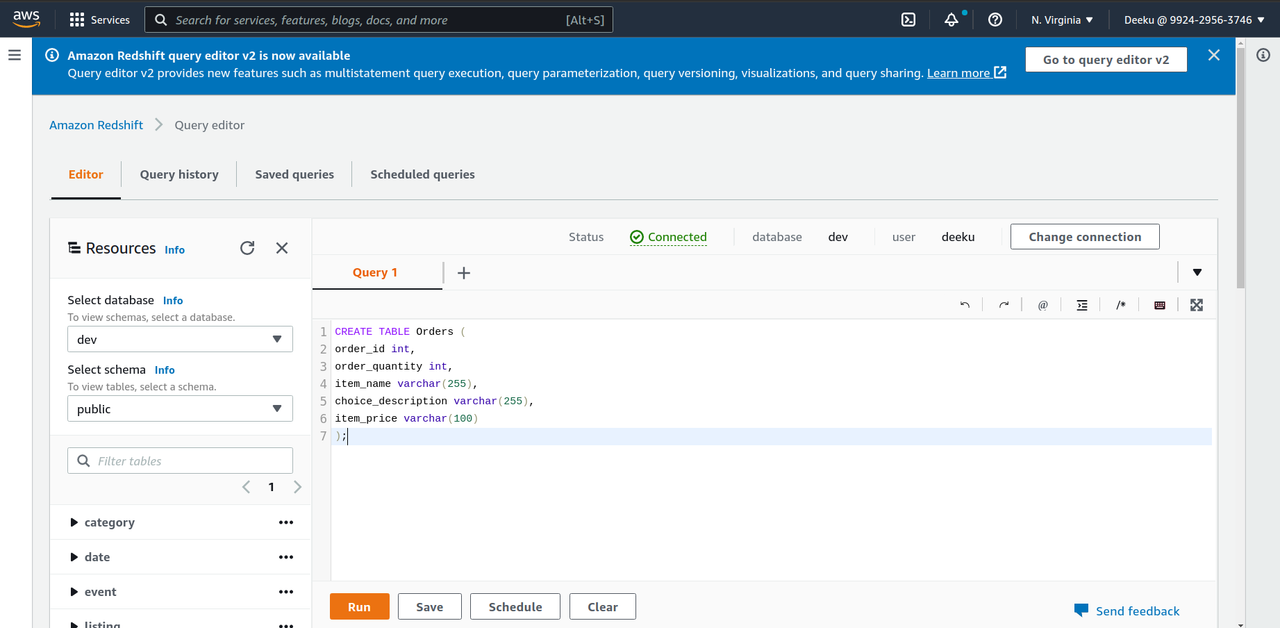Refresh the Resources panel
Viewport: 1280px width, 628px height.
247,248
